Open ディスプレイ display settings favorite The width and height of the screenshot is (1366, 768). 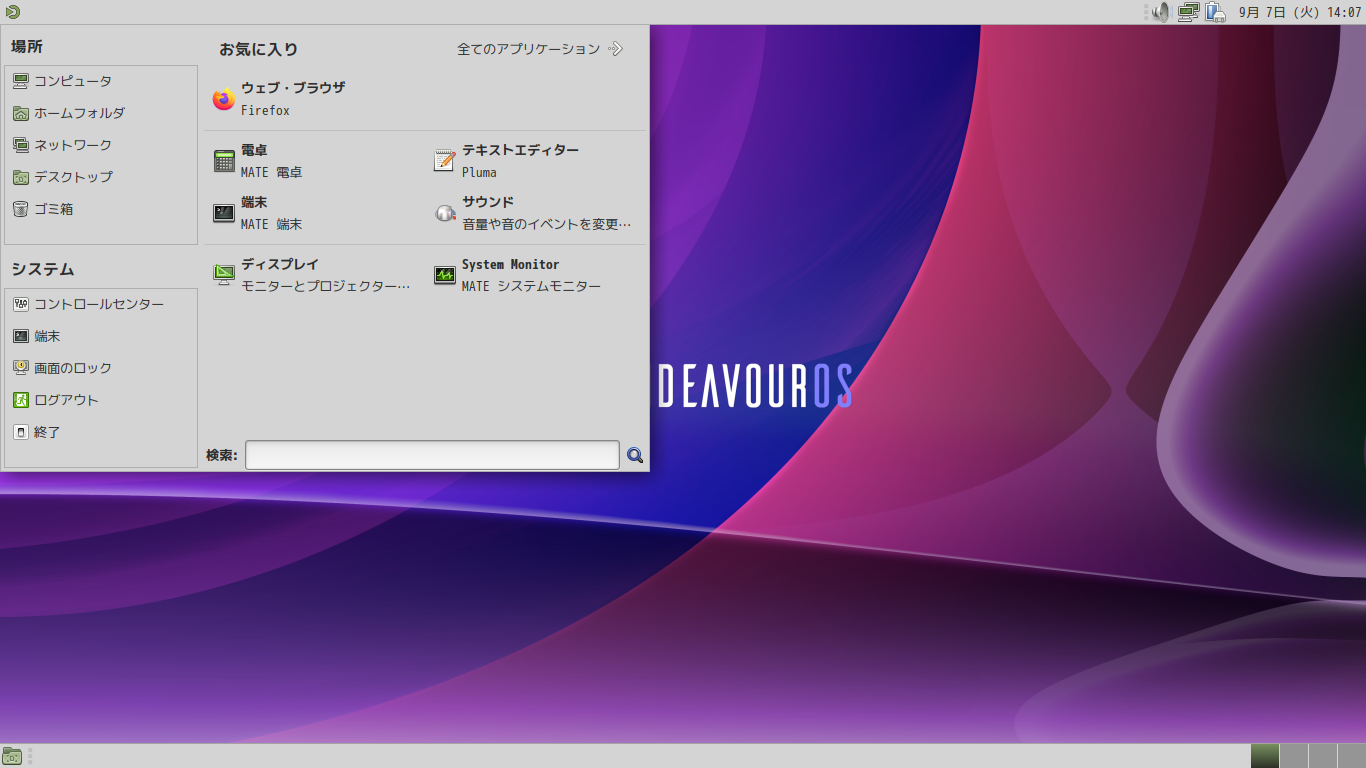click(316, 275)
